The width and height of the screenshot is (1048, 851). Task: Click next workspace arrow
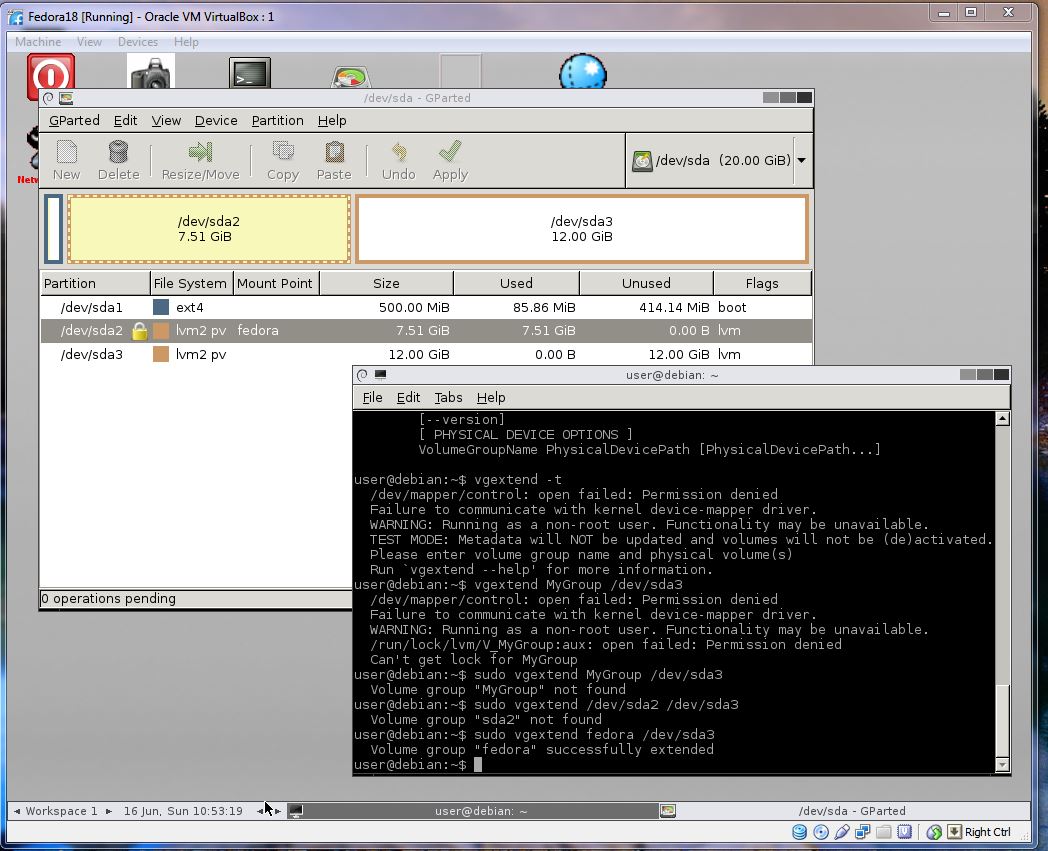(x=108, y=811)
